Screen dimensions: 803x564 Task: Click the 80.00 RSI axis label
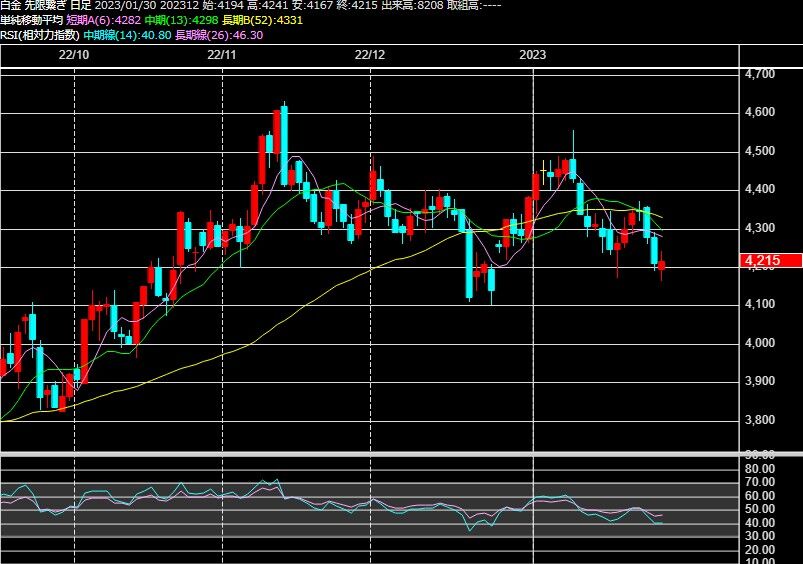[760, 469]
